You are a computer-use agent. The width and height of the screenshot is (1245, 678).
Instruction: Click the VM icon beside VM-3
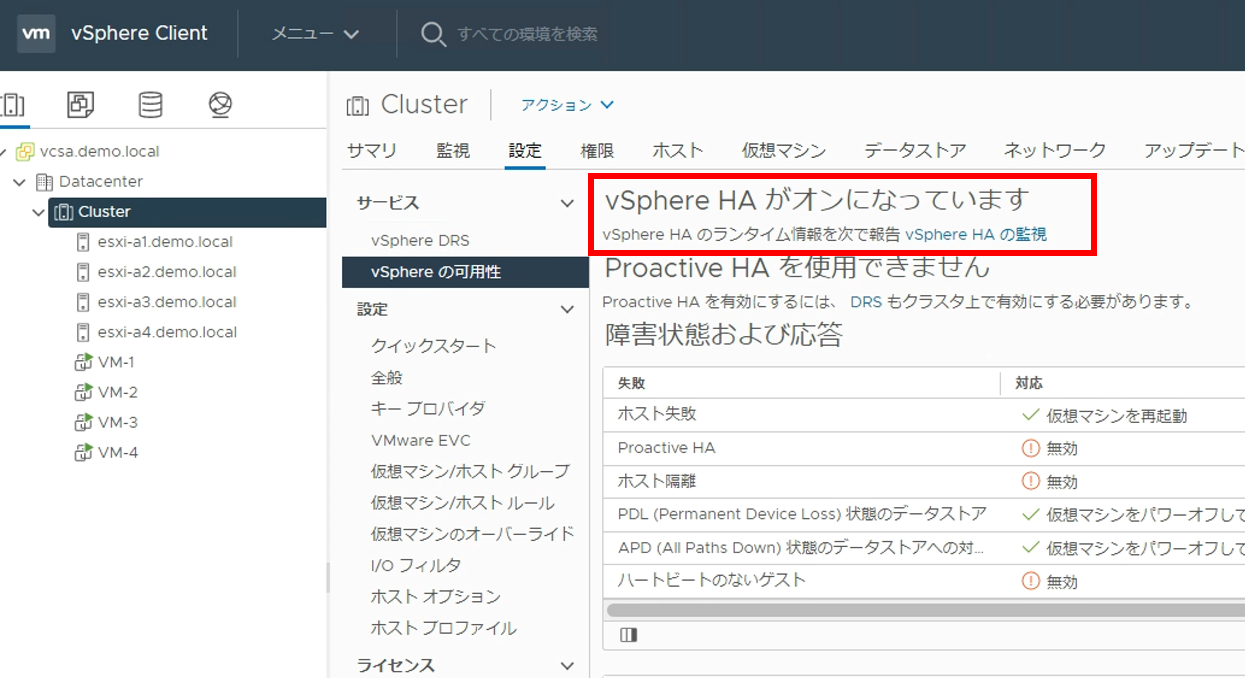click(x=83, y=422)
